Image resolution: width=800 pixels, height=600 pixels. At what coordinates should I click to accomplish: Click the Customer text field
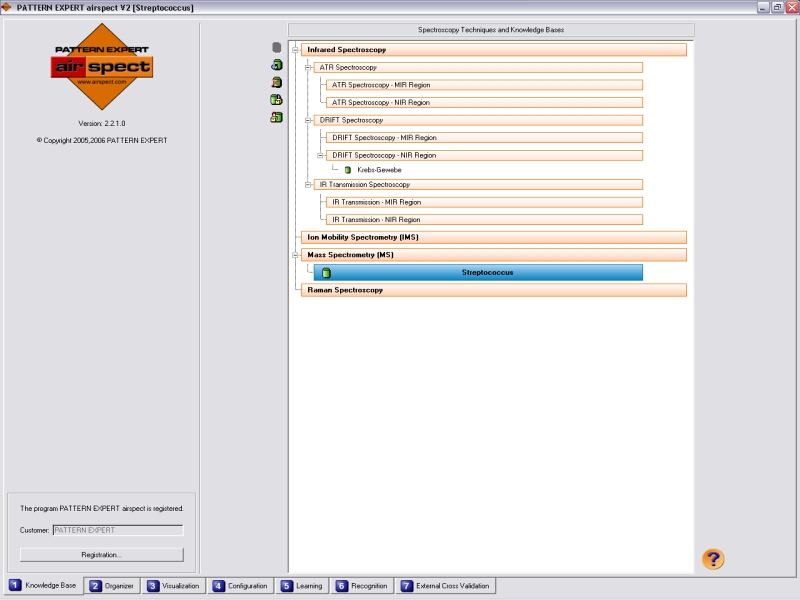coord(117,530)
